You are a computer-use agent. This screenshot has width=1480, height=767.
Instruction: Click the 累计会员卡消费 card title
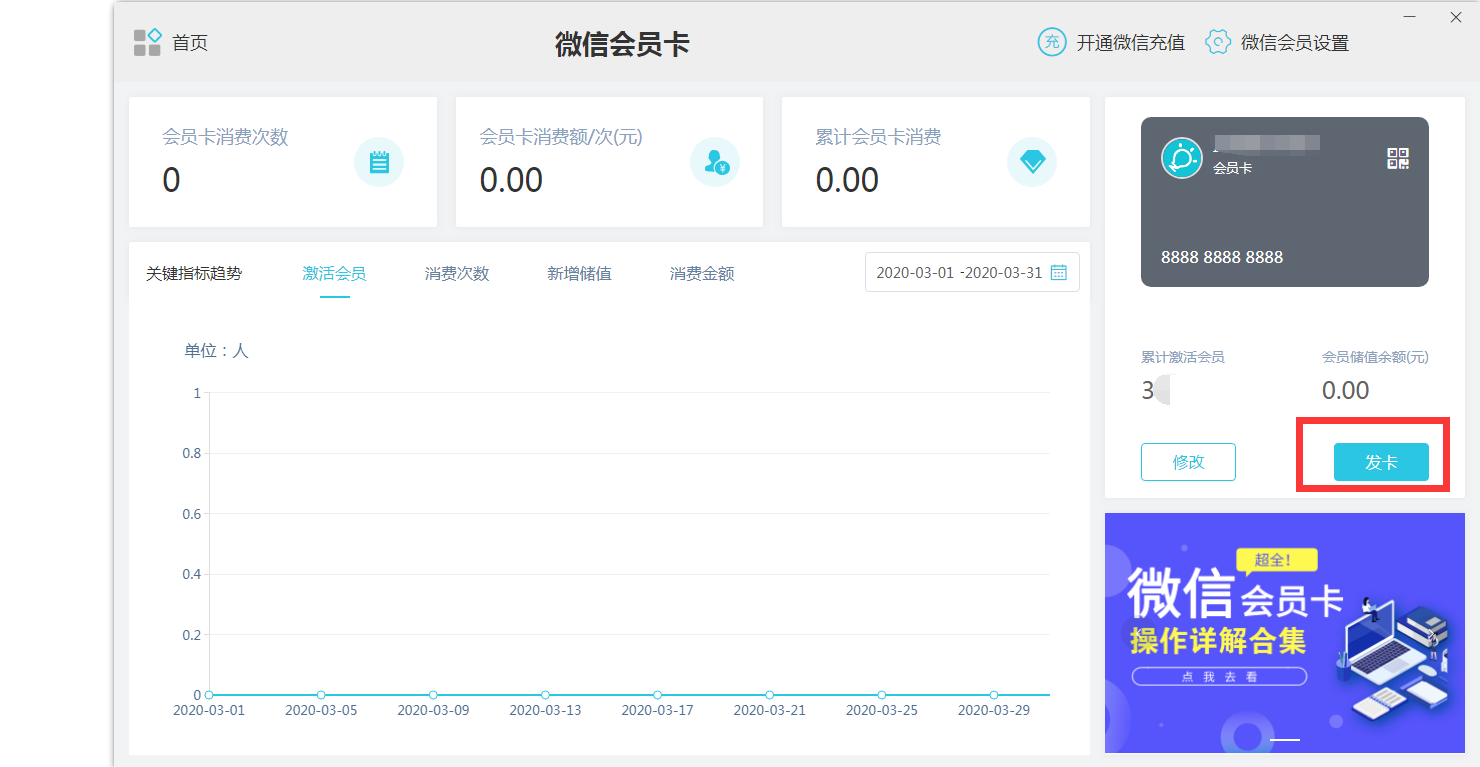(x=878, y=137)
